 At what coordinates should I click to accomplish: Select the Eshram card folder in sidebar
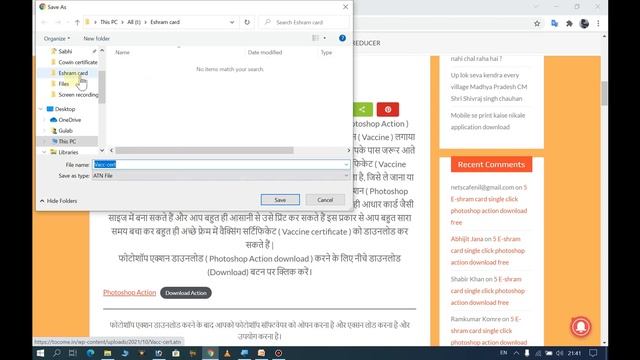click(x=73, y=73)
